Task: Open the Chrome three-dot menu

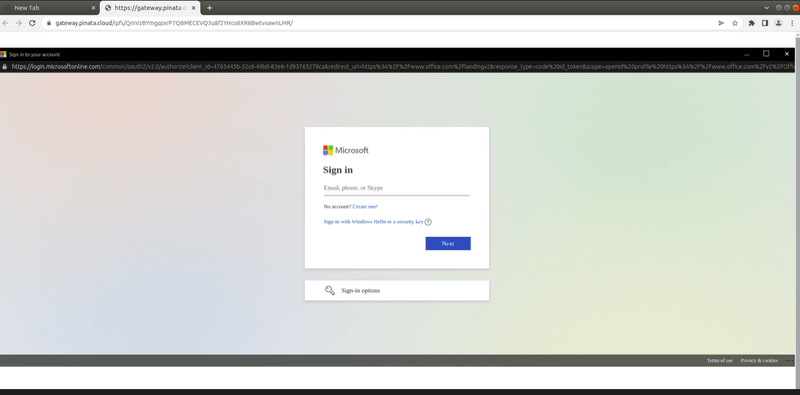Action: point(792,23)
